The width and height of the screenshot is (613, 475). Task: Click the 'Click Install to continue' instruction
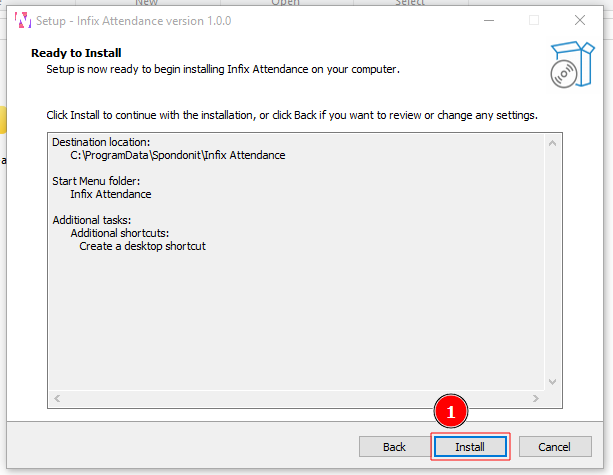(x=292, y=115)
